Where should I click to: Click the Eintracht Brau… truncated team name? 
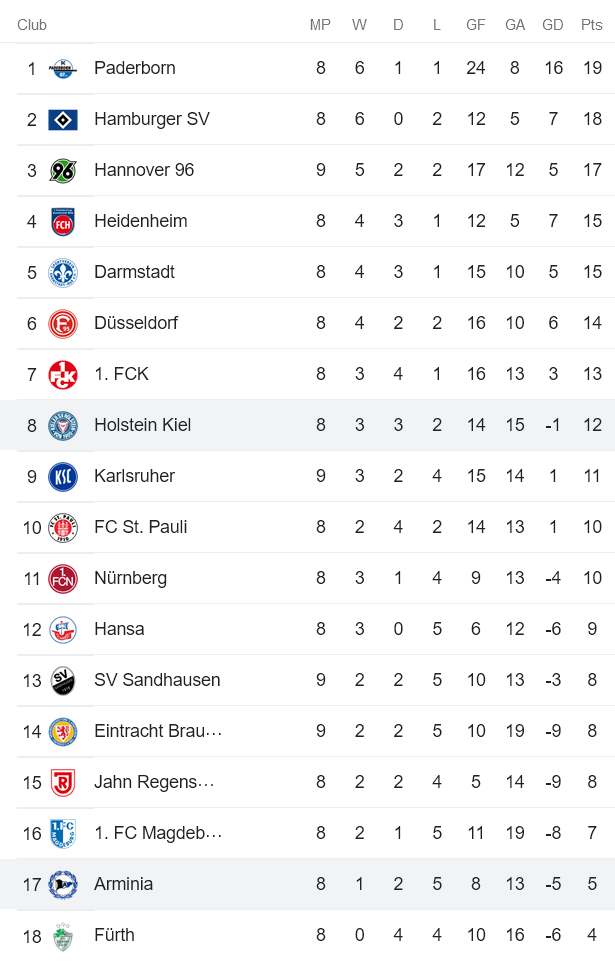coord(156,731)
